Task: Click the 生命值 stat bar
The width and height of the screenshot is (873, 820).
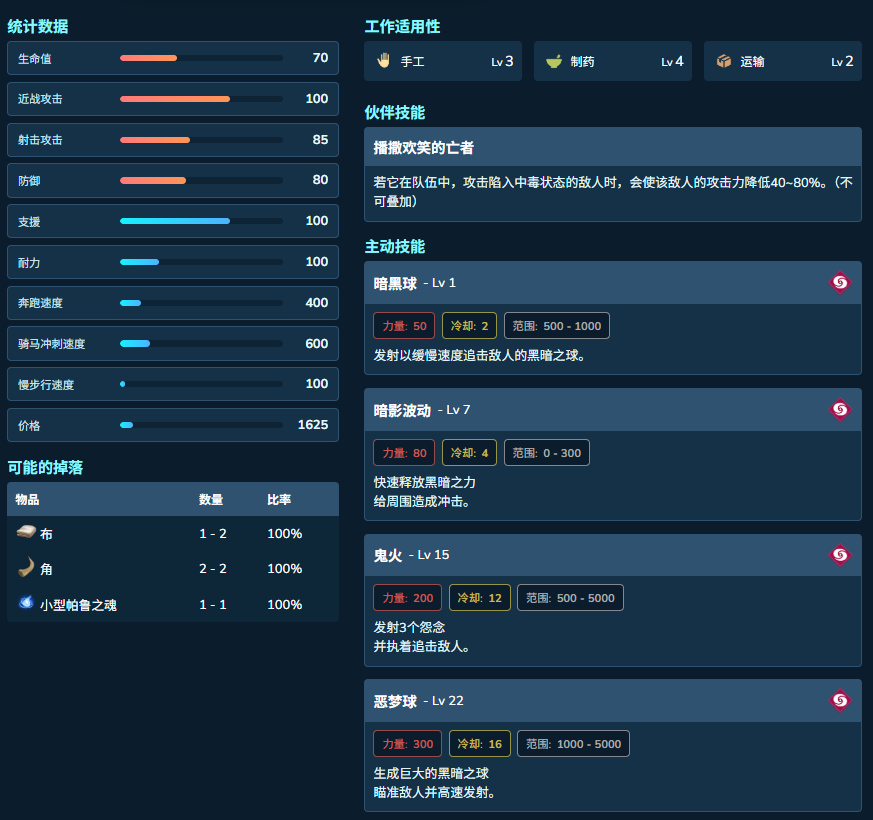Action: tap(201, 58)
